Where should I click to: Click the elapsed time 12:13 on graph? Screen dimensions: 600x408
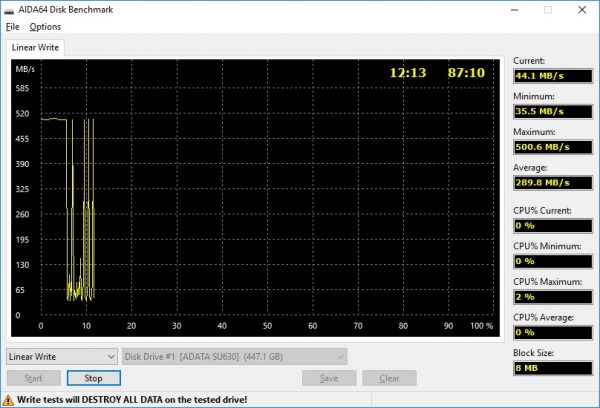[408, 73]
